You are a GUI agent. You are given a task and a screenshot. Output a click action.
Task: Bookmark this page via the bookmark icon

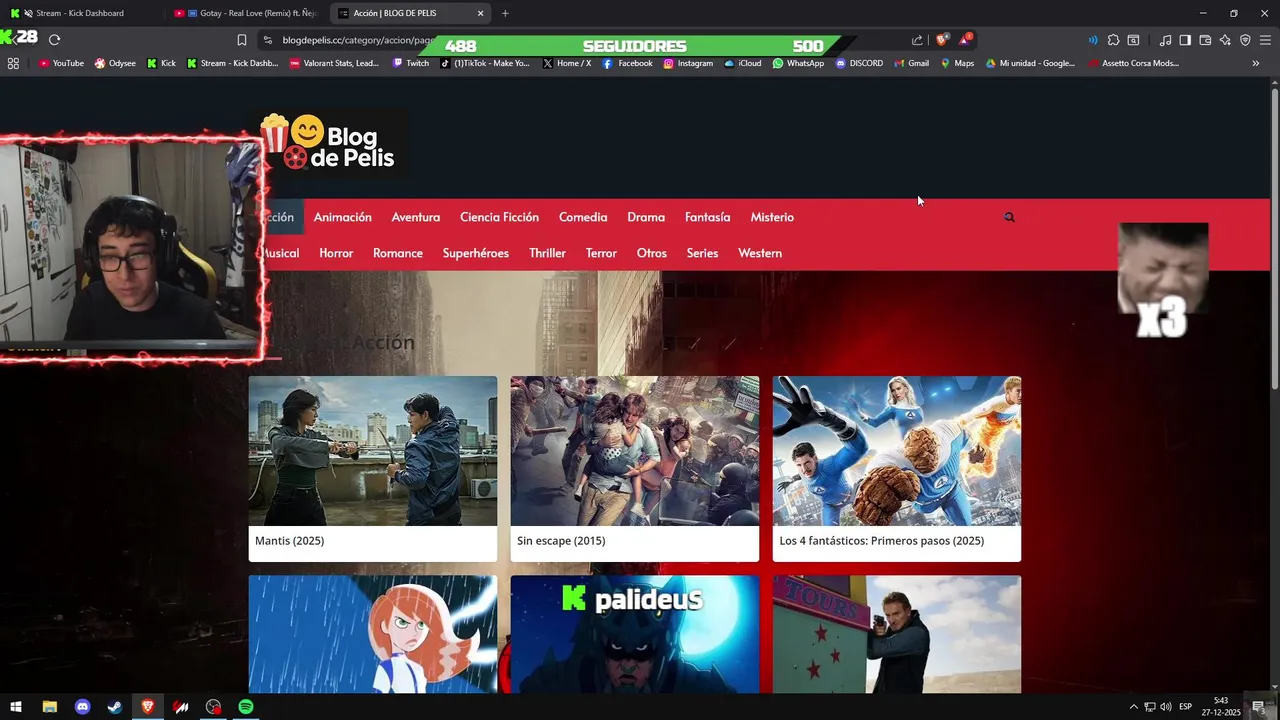[x=242, y=40]
